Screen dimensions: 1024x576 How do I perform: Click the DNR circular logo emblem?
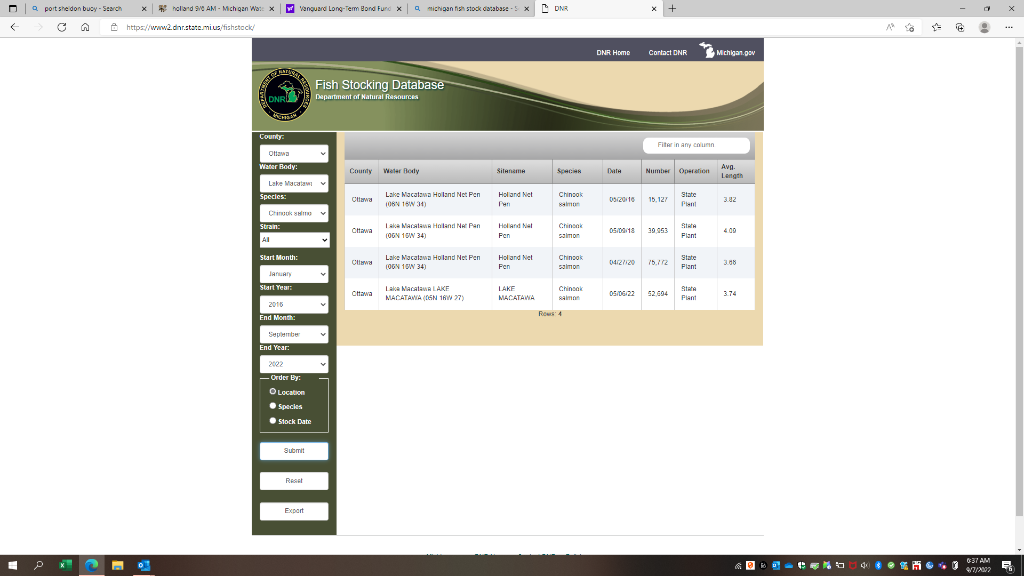click(x=285, y=97)
